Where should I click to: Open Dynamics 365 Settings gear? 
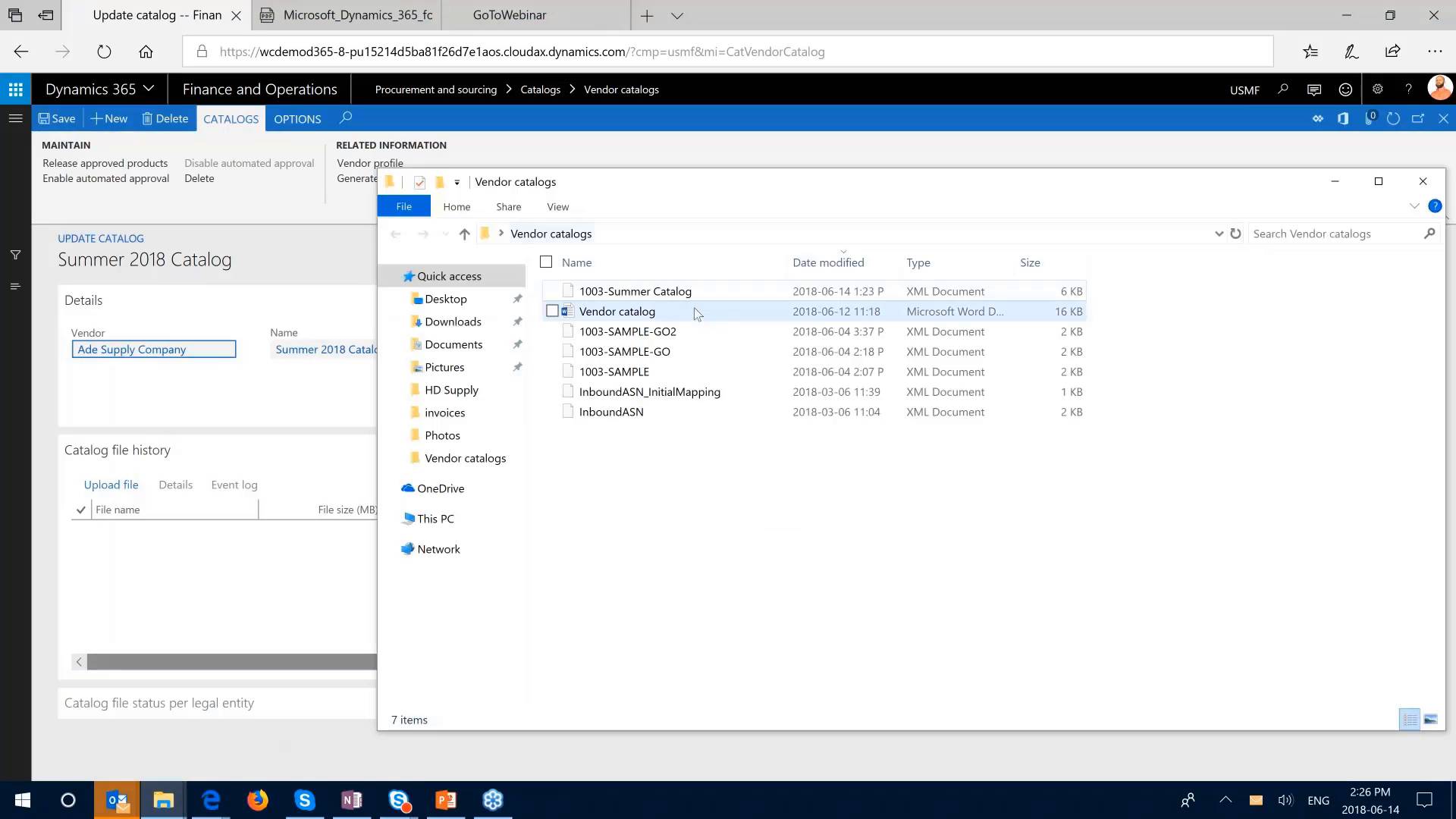tap(1377, 89)
